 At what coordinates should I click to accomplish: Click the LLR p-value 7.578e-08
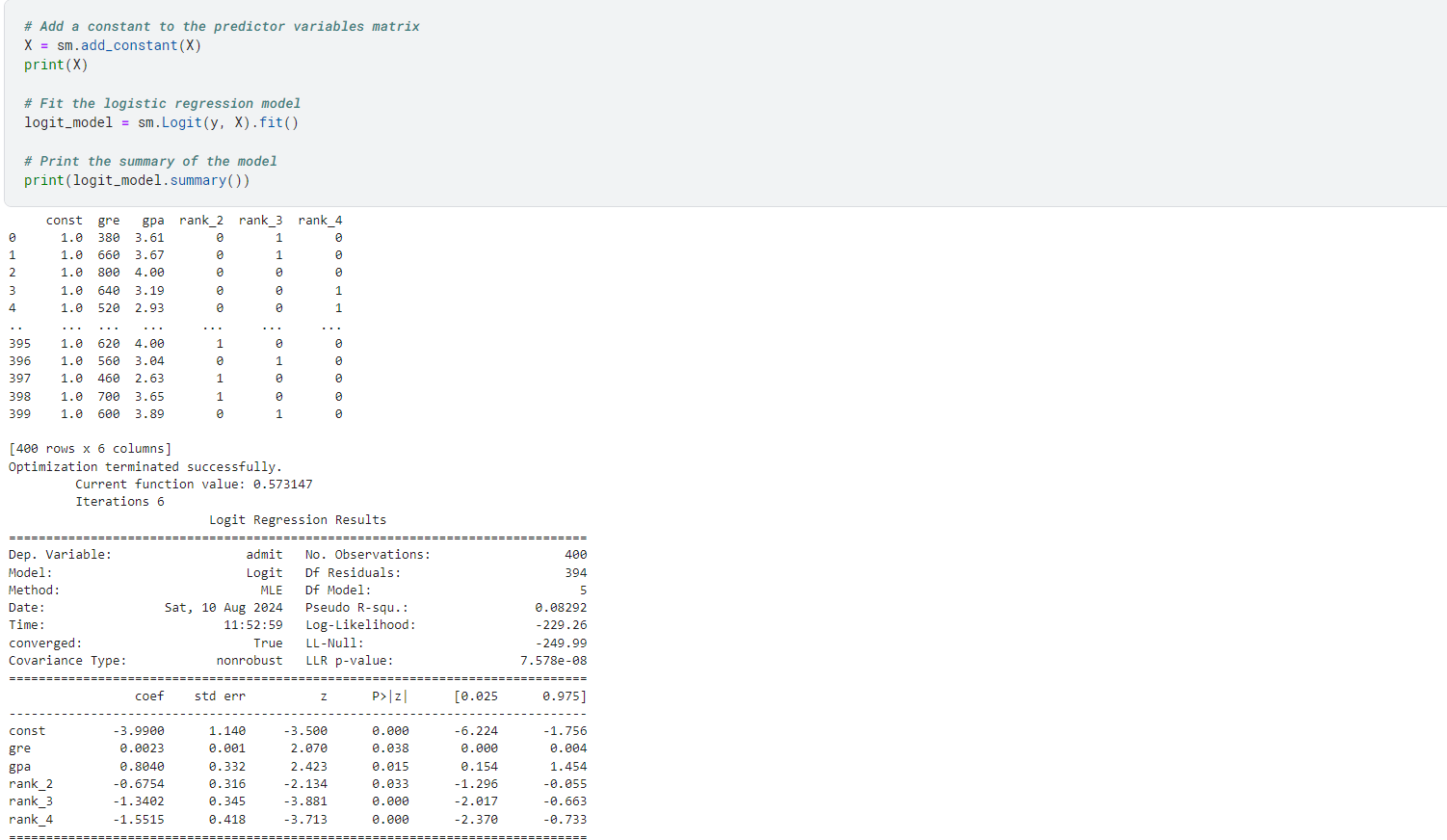pyautogui.click(x=554, y=661)
